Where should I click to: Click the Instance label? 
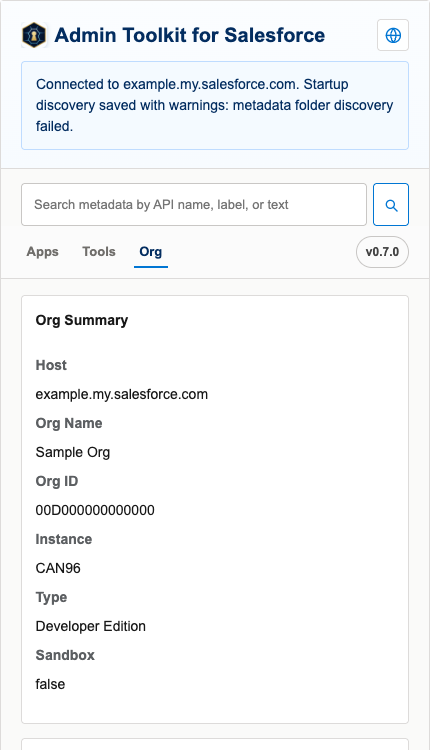click(64, 539)
